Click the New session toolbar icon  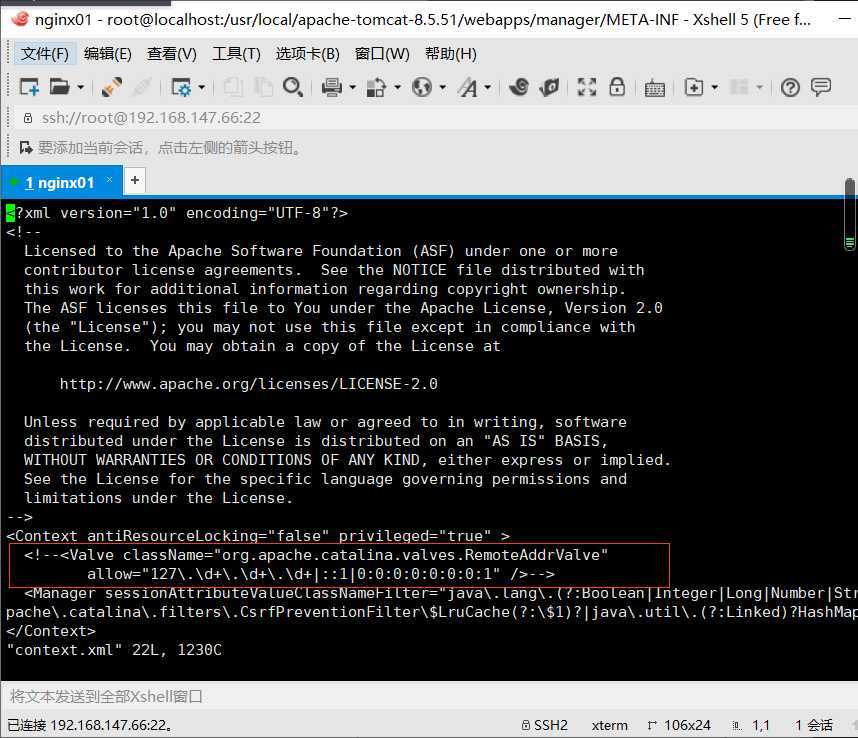[x=30, y=87]
